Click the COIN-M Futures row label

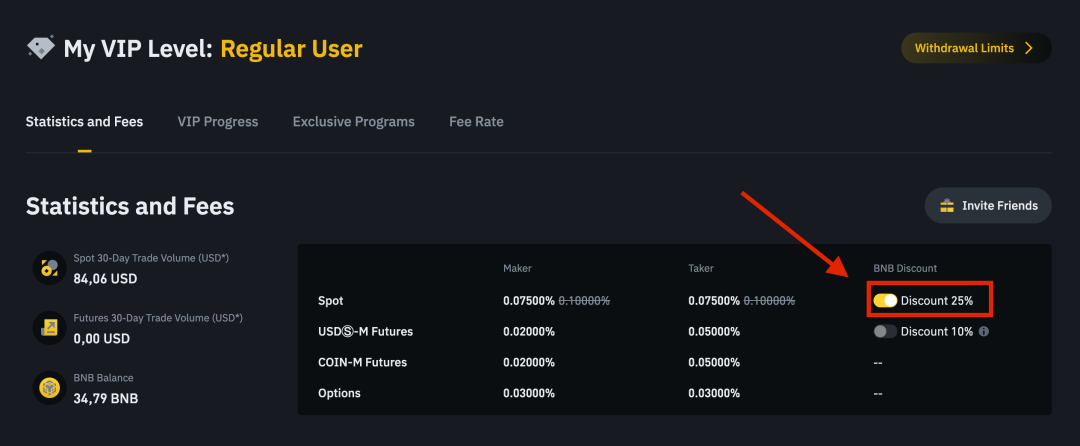click(362, 362)
